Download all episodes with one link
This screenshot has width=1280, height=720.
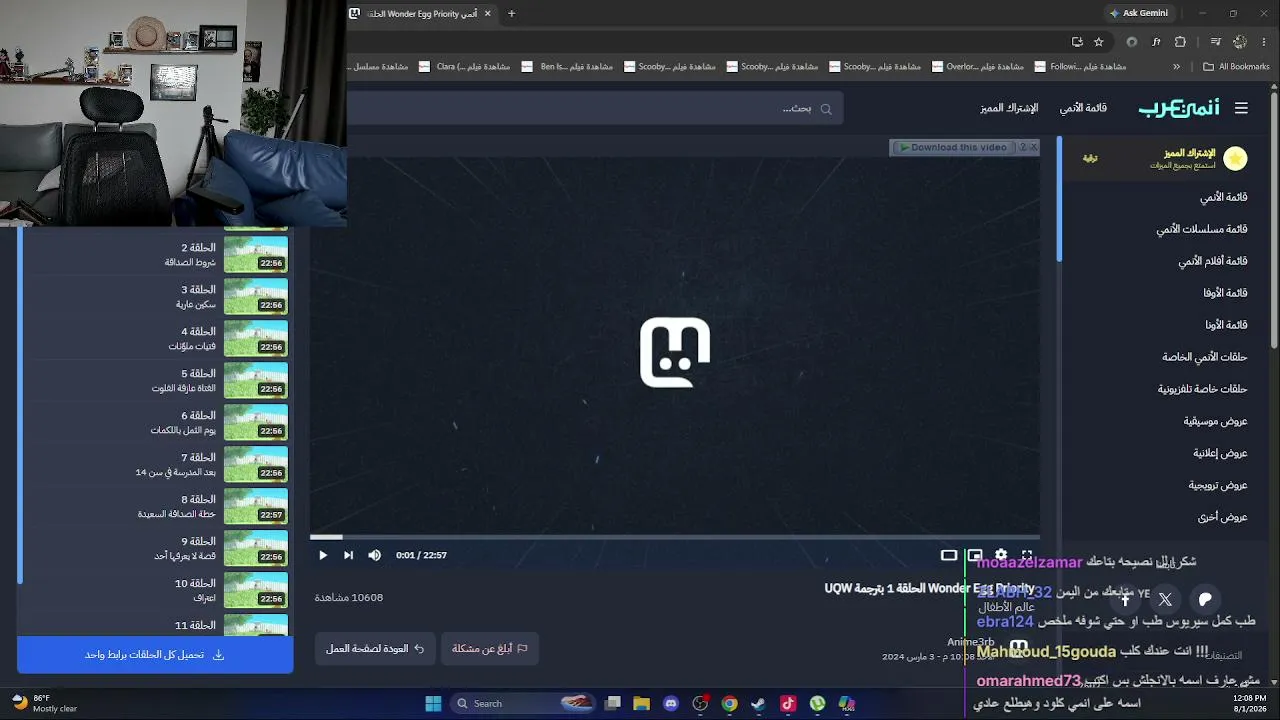pyautogui.click(x=155, y=655)
